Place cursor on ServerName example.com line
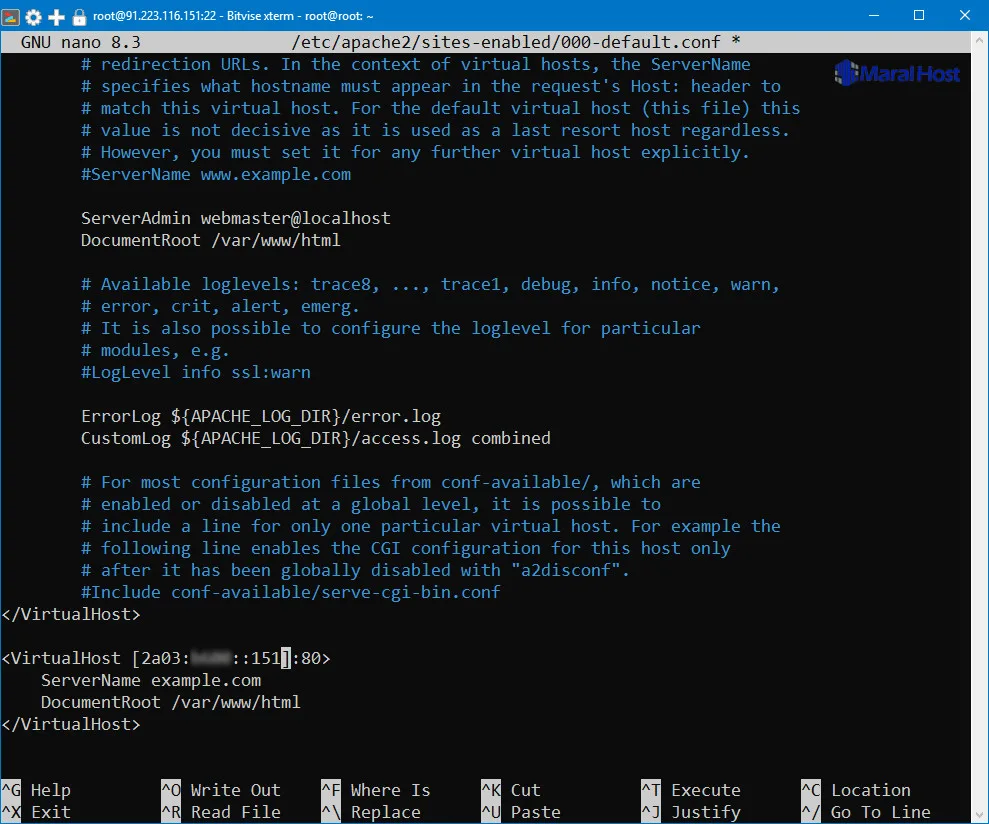The image size is (989, 824). click(150, 680)
